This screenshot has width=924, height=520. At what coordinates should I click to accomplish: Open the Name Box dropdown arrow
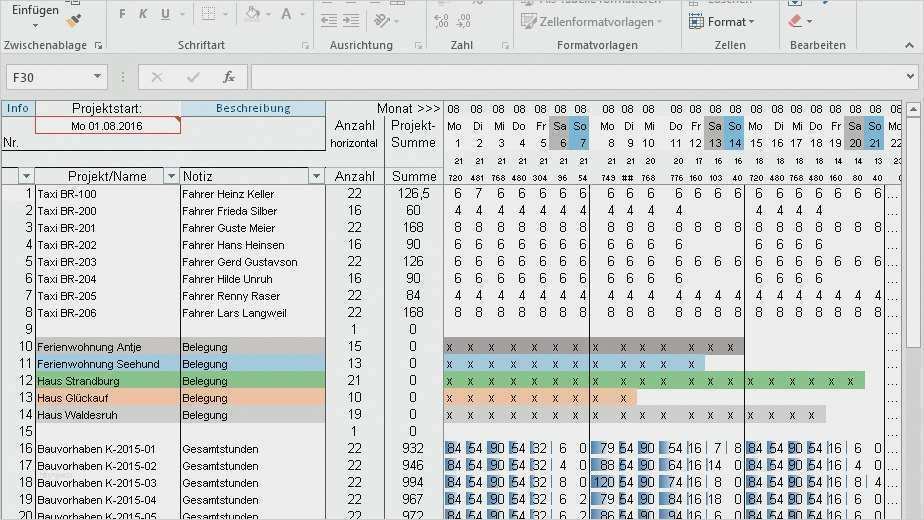click(97, 77)
